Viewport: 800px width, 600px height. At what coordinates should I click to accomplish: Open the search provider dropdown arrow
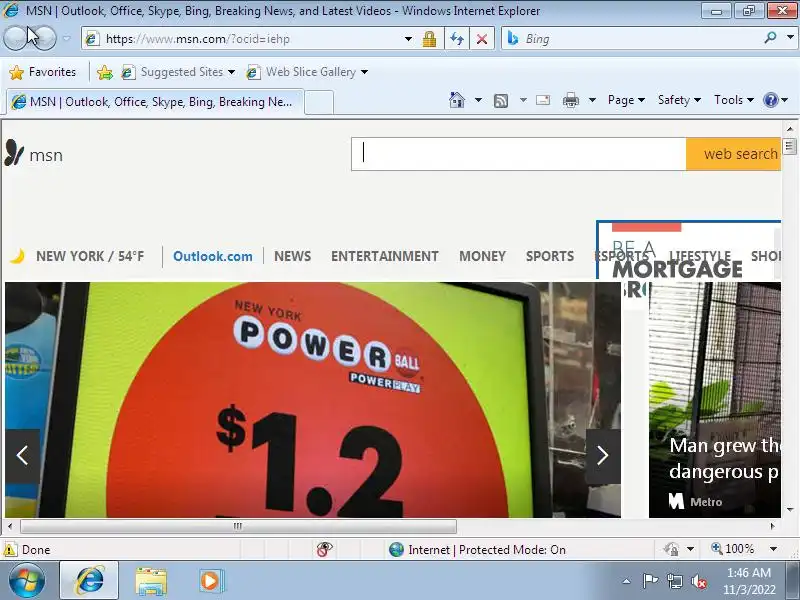click(790, 38)
